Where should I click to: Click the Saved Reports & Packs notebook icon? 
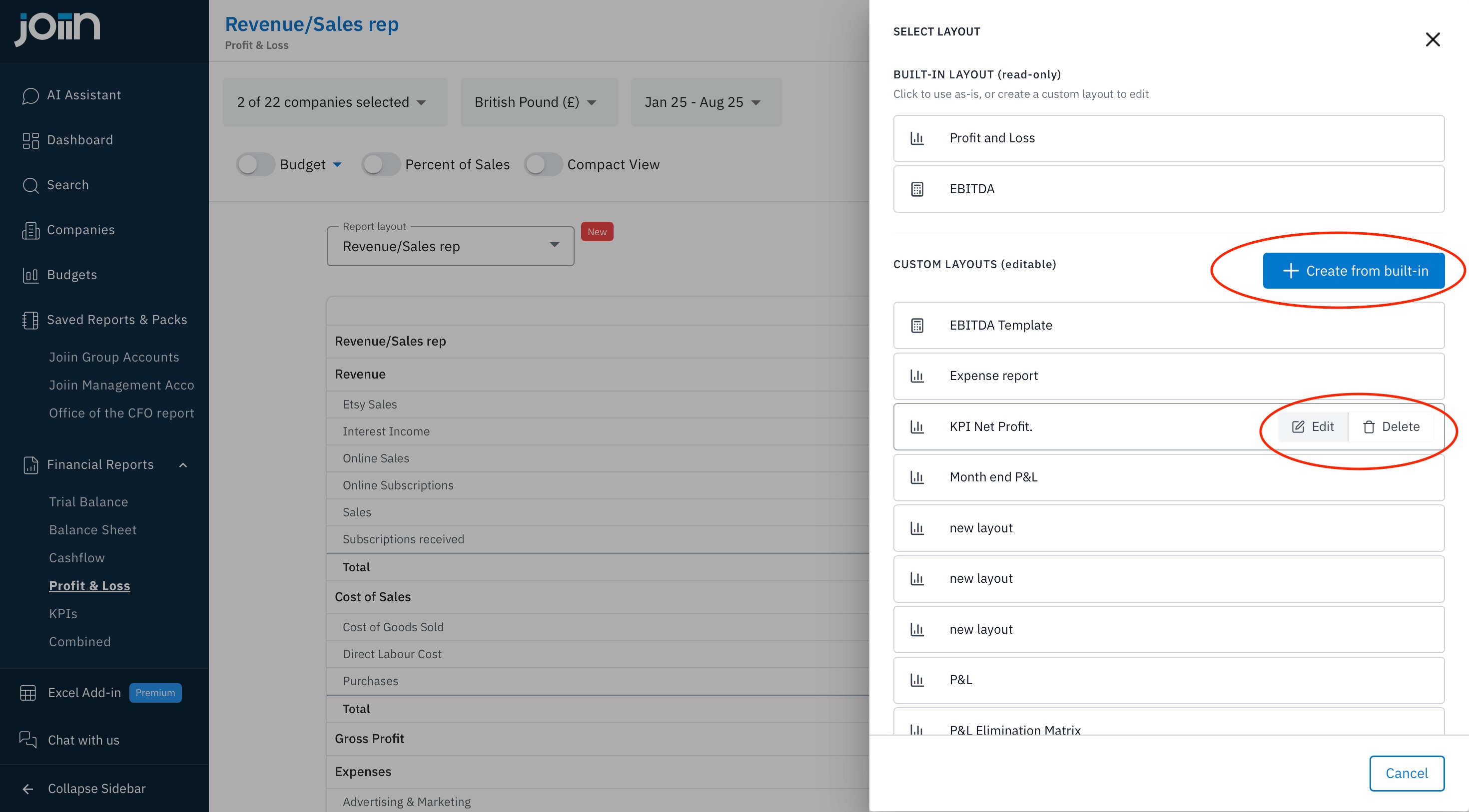coord(30,320)
